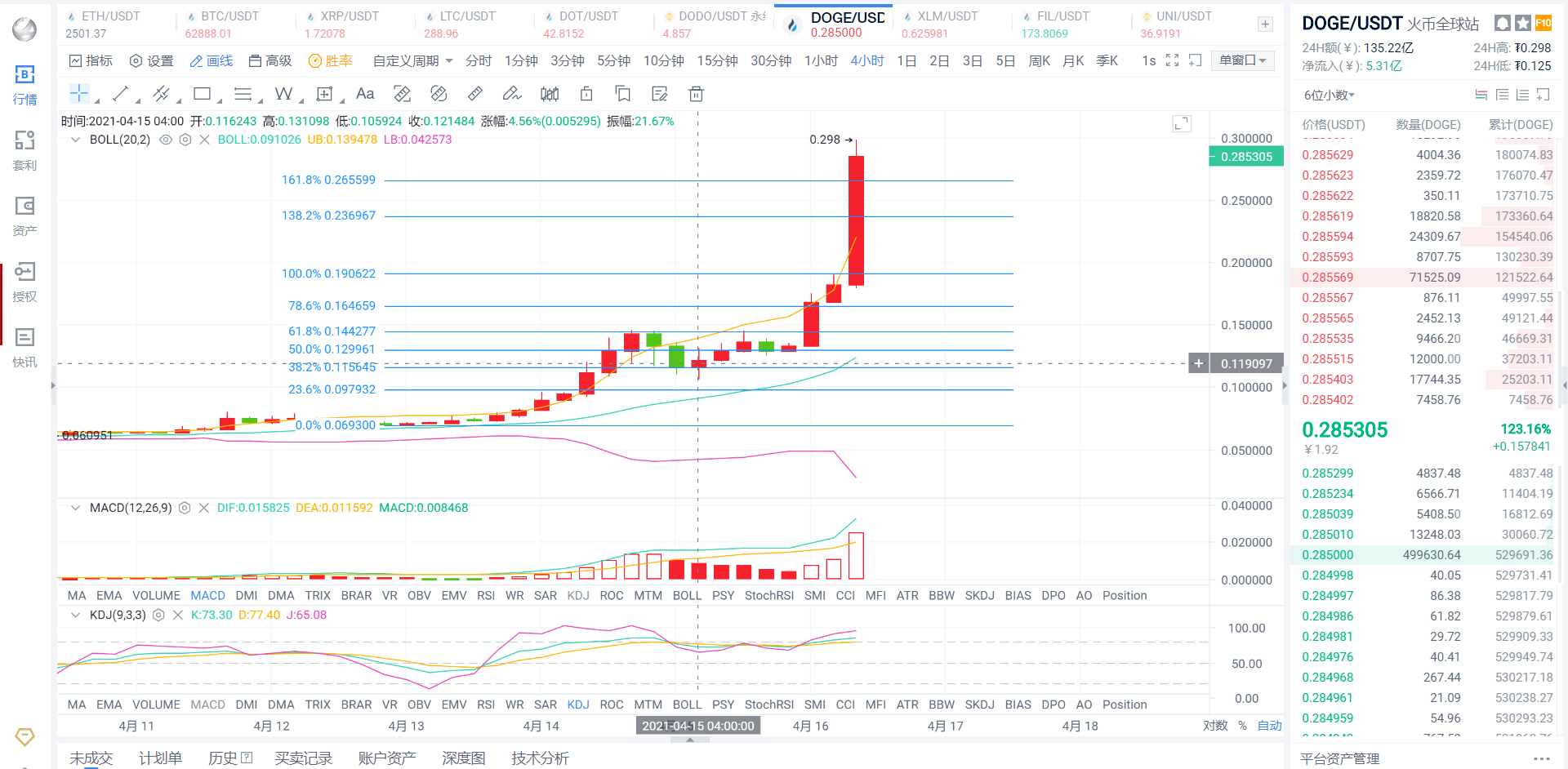Viewport: 1568px width, 769px height.
Task: Toggle 自动 auto scale
Action: (1270, 726)
